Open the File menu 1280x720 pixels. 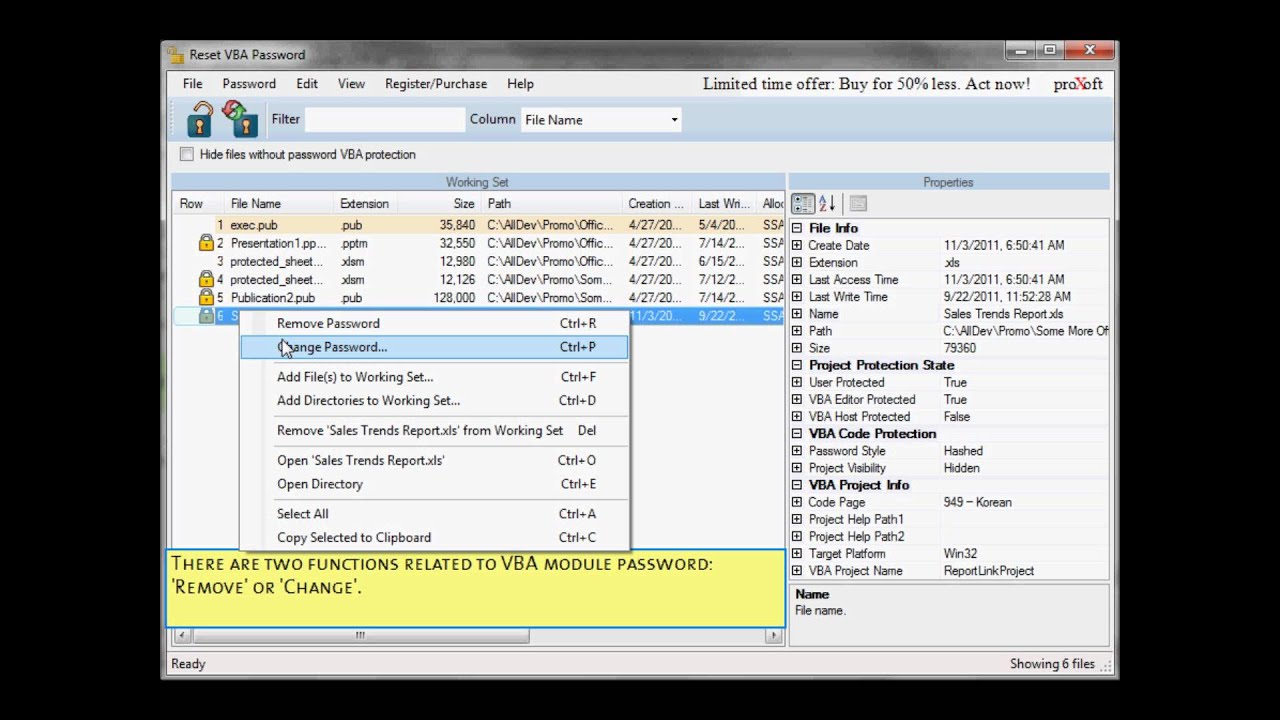tap(192, 84)
